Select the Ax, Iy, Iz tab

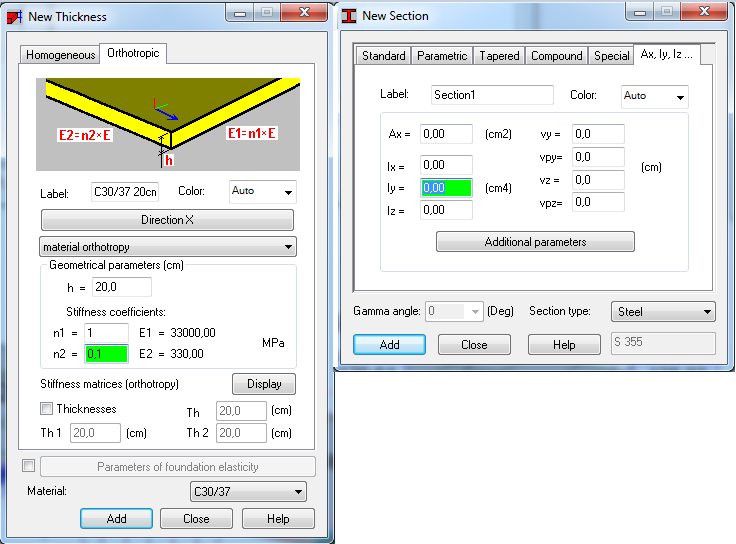tap(667, 54)
